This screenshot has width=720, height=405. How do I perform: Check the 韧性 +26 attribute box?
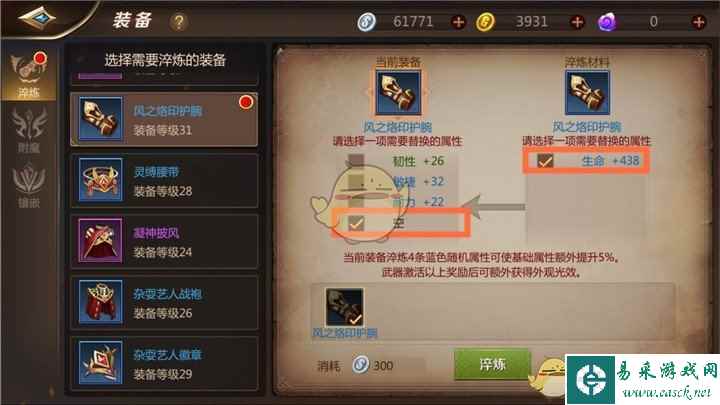coord(355,161)
